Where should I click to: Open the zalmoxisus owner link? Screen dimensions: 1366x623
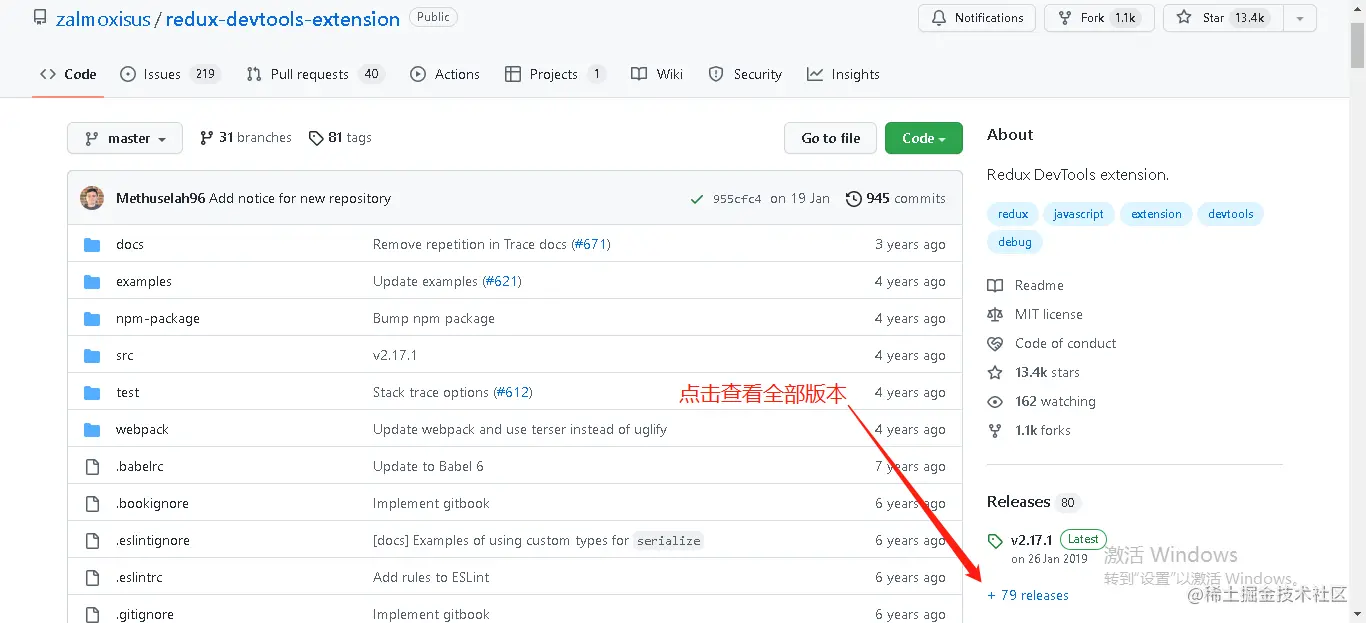click(103, 19)
